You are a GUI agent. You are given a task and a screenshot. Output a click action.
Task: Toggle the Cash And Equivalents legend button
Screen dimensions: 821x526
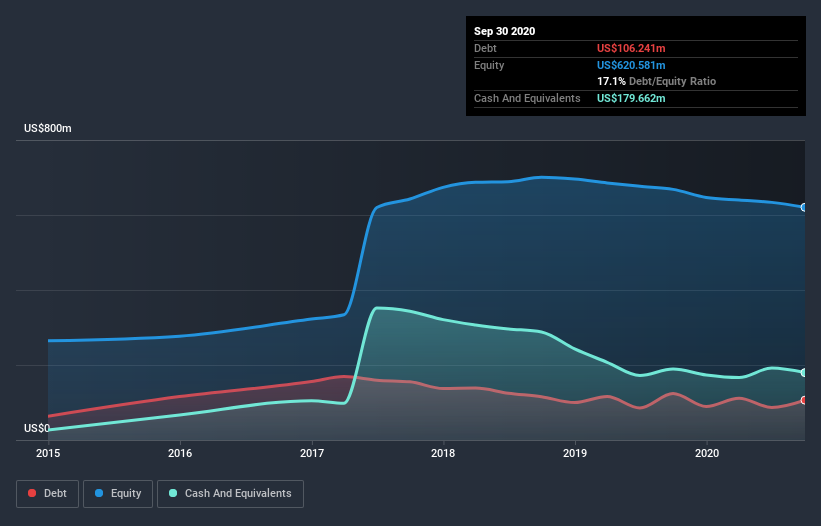point(230,494)
